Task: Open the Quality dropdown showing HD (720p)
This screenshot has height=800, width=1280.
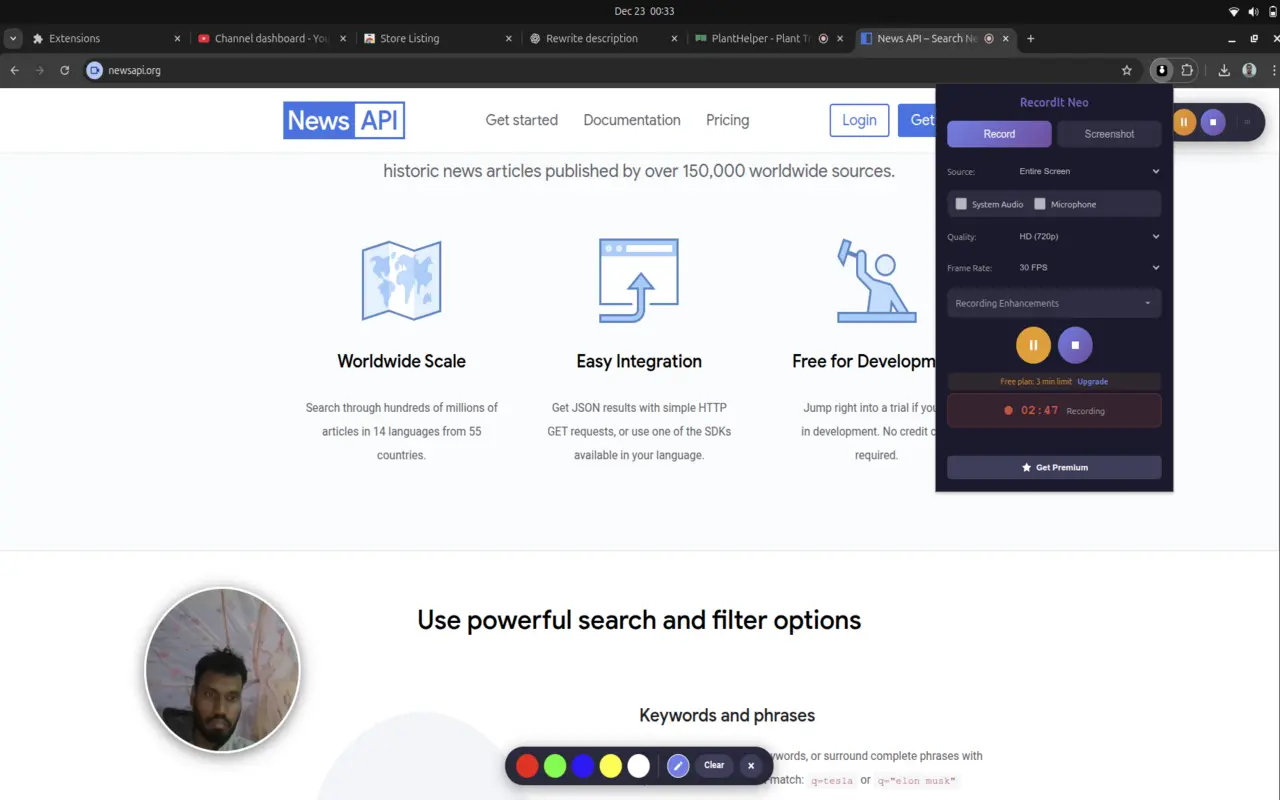Action: (x=1088, y=237)
